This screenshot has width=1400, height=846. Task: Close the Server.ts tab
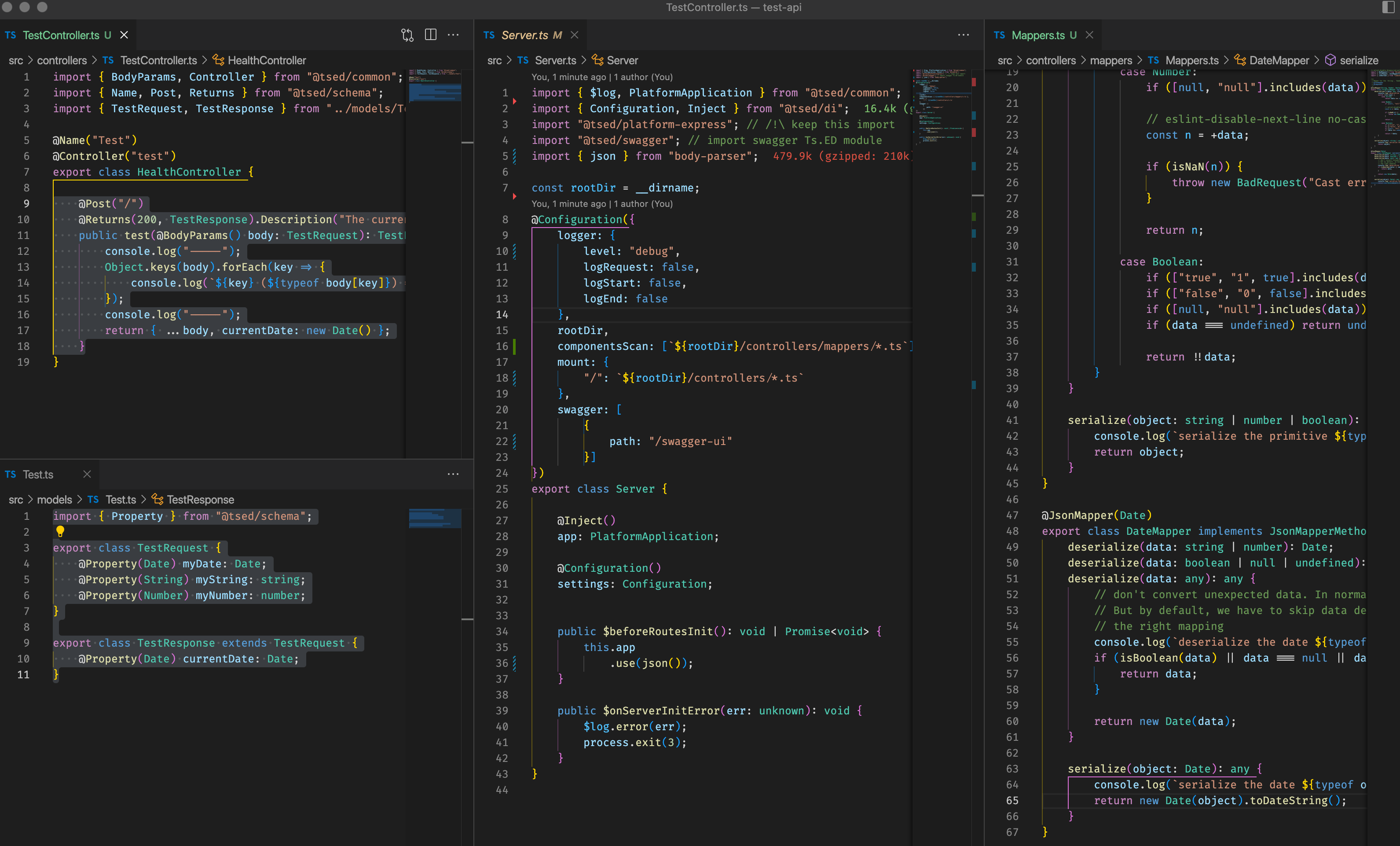click(x=575, y=35)
